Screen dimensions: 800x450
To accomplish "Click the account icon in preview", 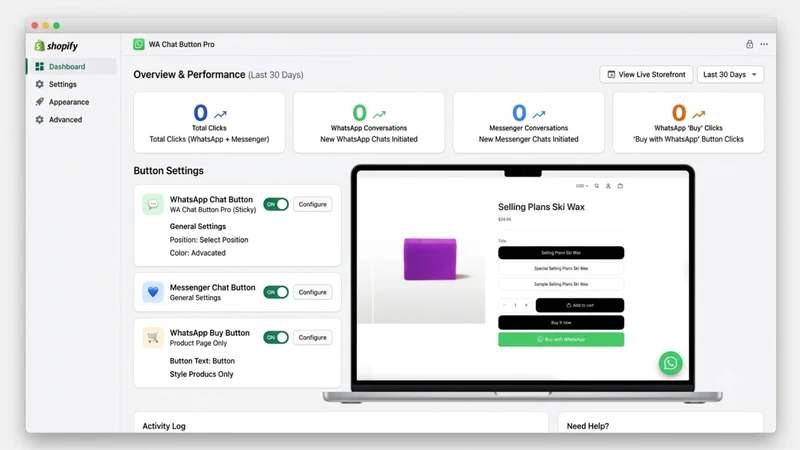I will [608, 186].
